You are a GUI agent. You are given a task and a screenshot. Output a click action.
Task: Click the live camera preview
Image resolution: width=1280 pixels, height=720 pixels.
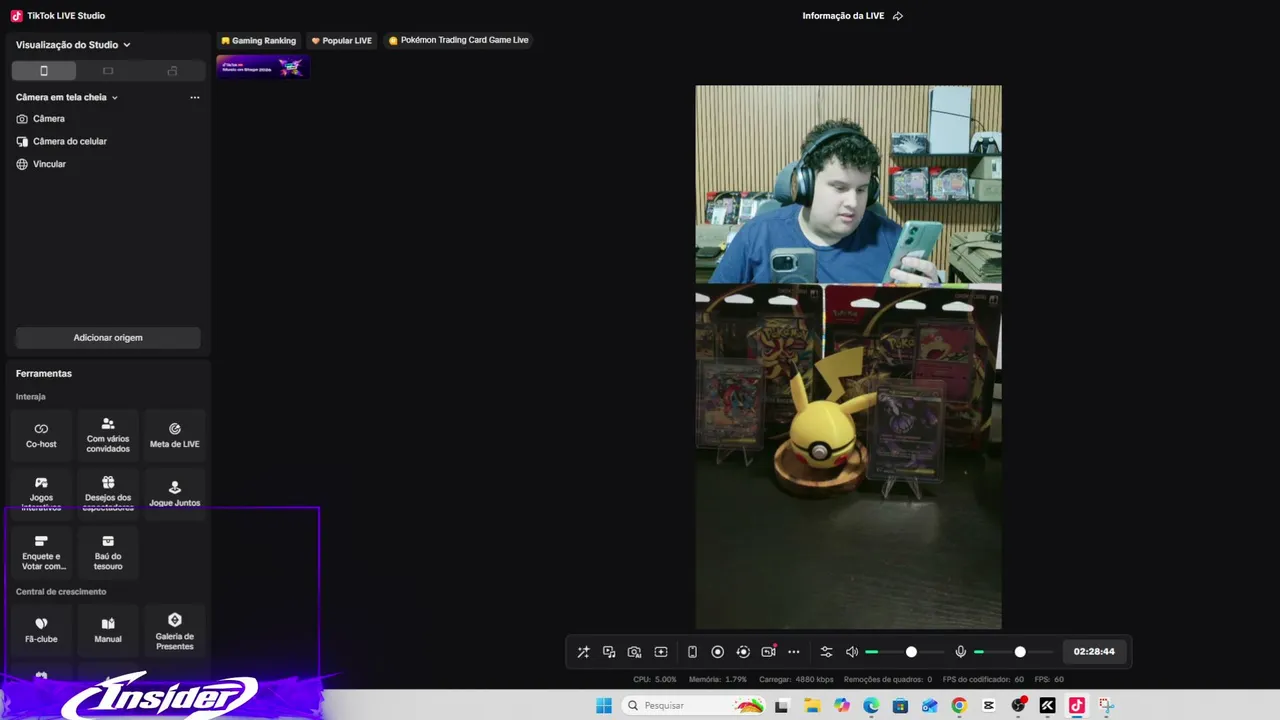click(848, 357)
